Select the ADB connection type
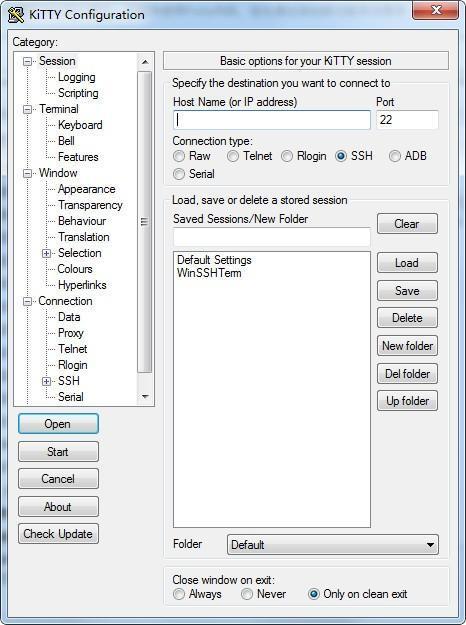 point(395,156)
